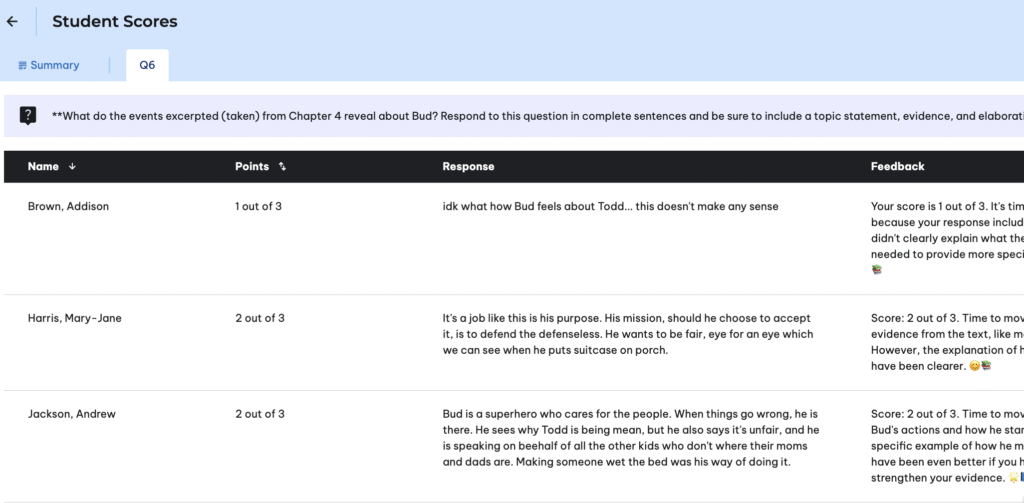The height and width of the screenshot is (503, 1024).
Task: Click the question mark prompt icon
Action: pyautogui.click(x=28, y=116)
